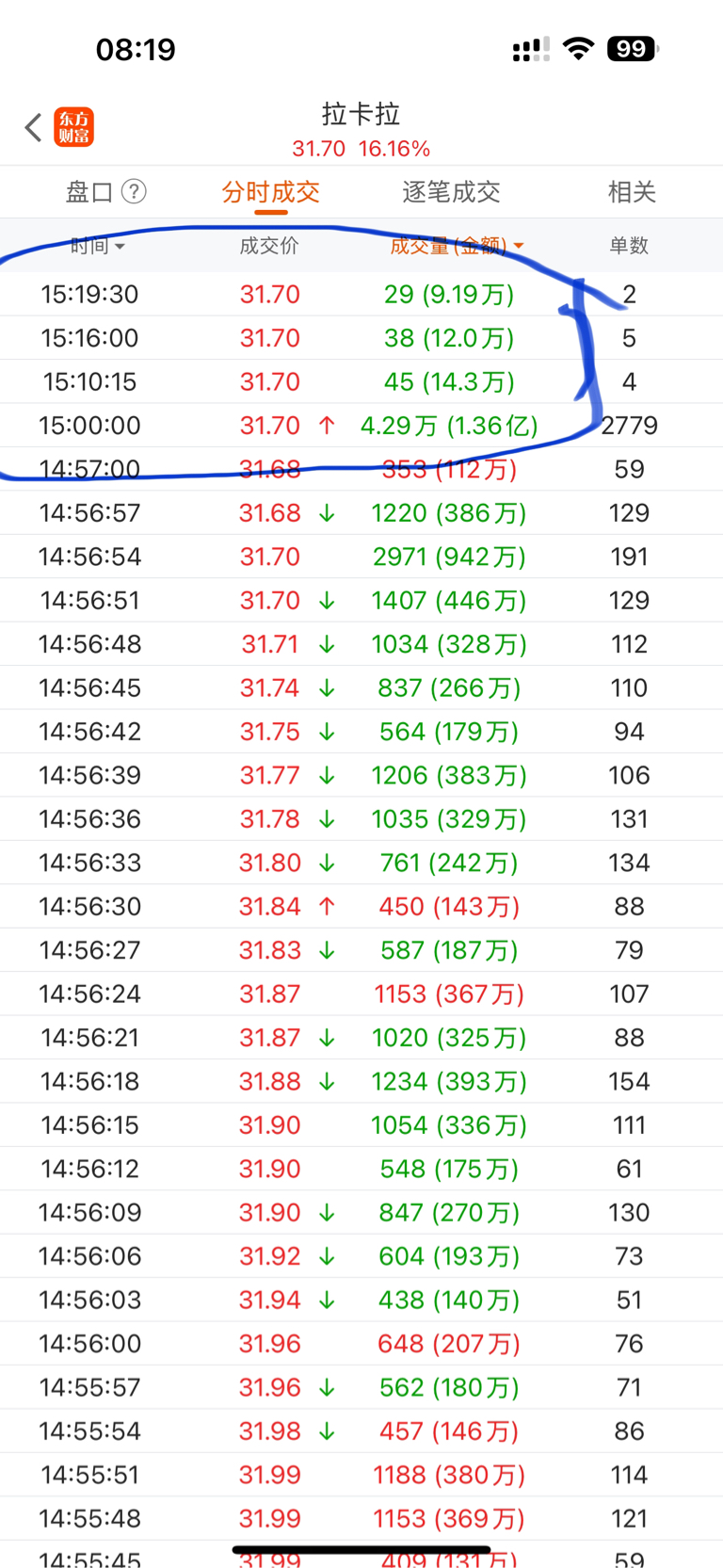The image size is (723, 1568).
Task: Tap the 31.70 16.16% price summary
Action: [x=361, y=149]
